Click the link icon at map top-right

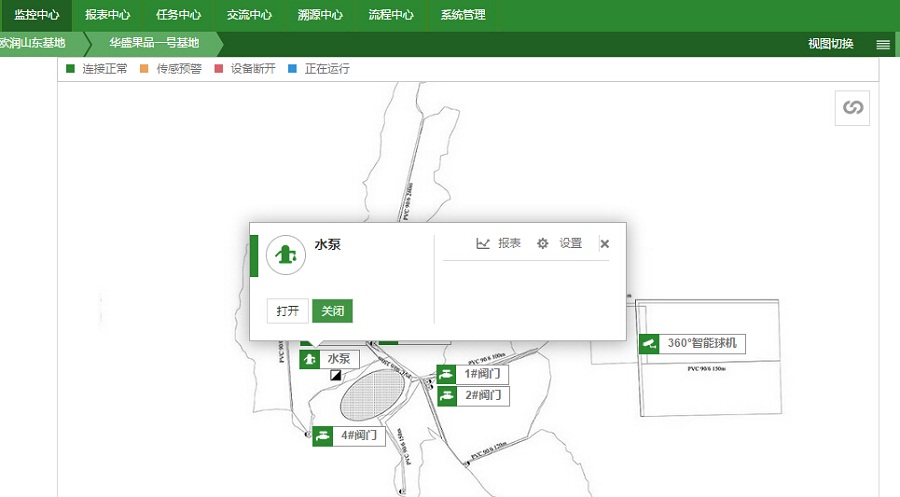pyautogui.click(x=852, y=108)
